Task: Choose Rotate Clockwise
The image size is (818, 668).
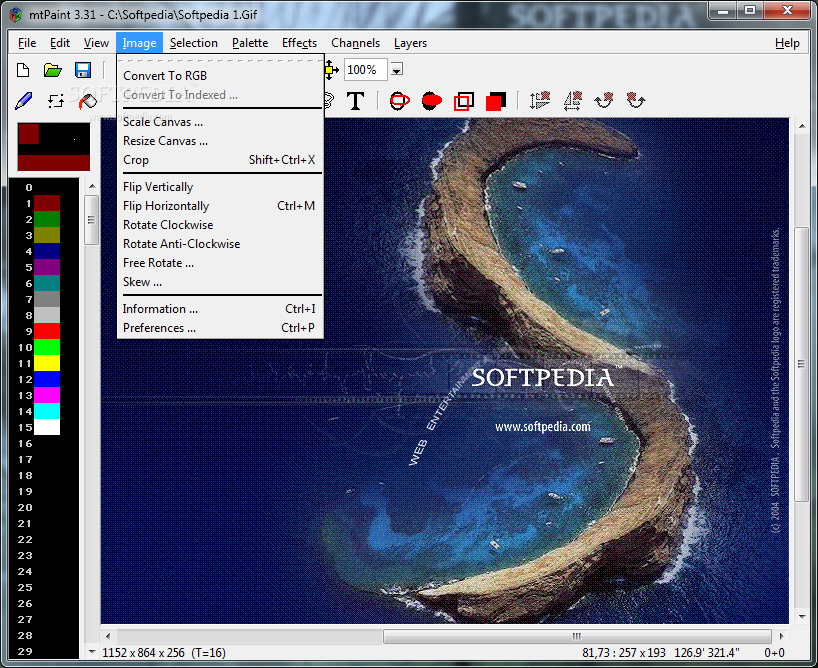Action: [220, 225]
